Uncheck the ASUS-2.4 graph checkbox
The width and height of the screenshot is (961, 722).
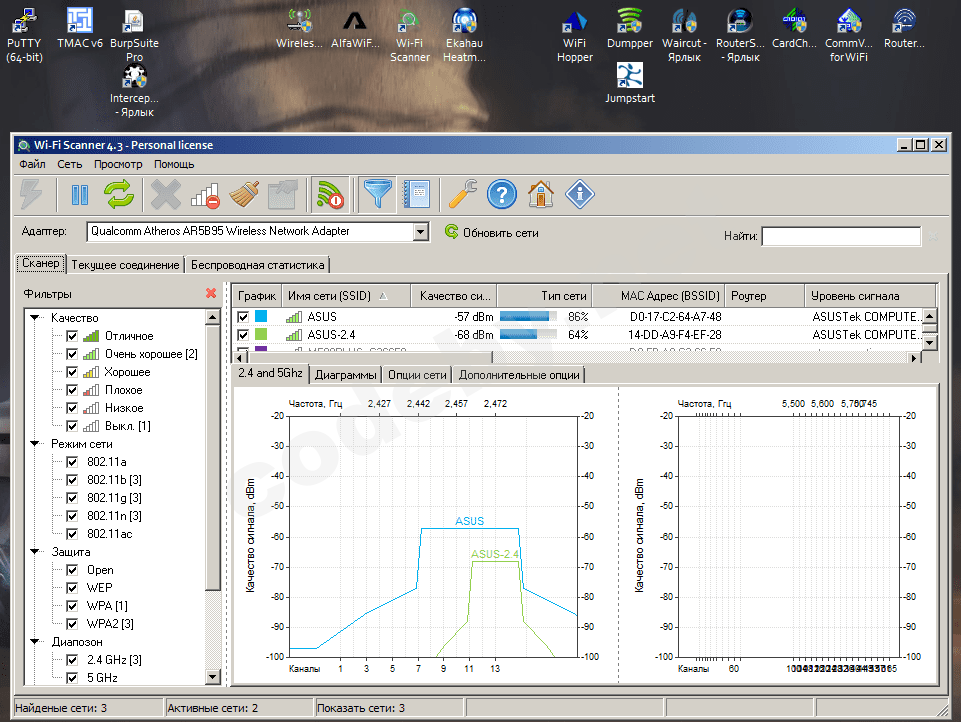click(x=242, y=335)
